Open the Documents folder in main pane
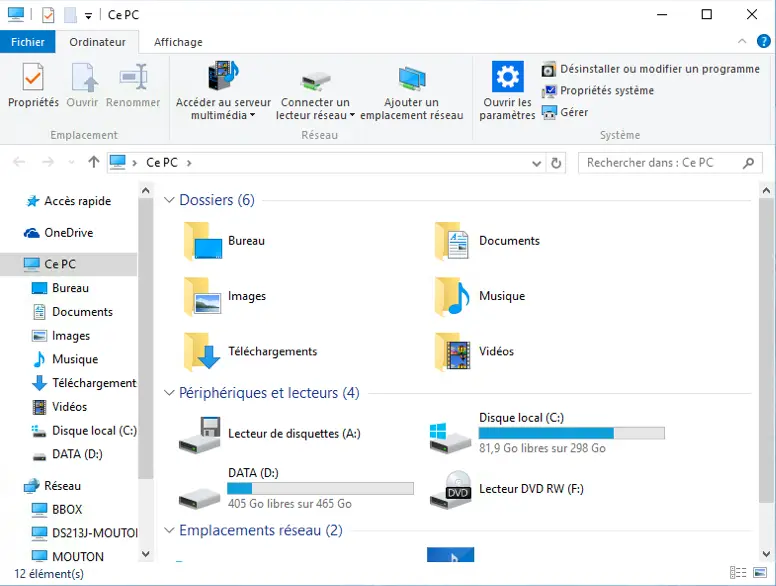This screenshot has height=586, width=776. tap(487, 241)
